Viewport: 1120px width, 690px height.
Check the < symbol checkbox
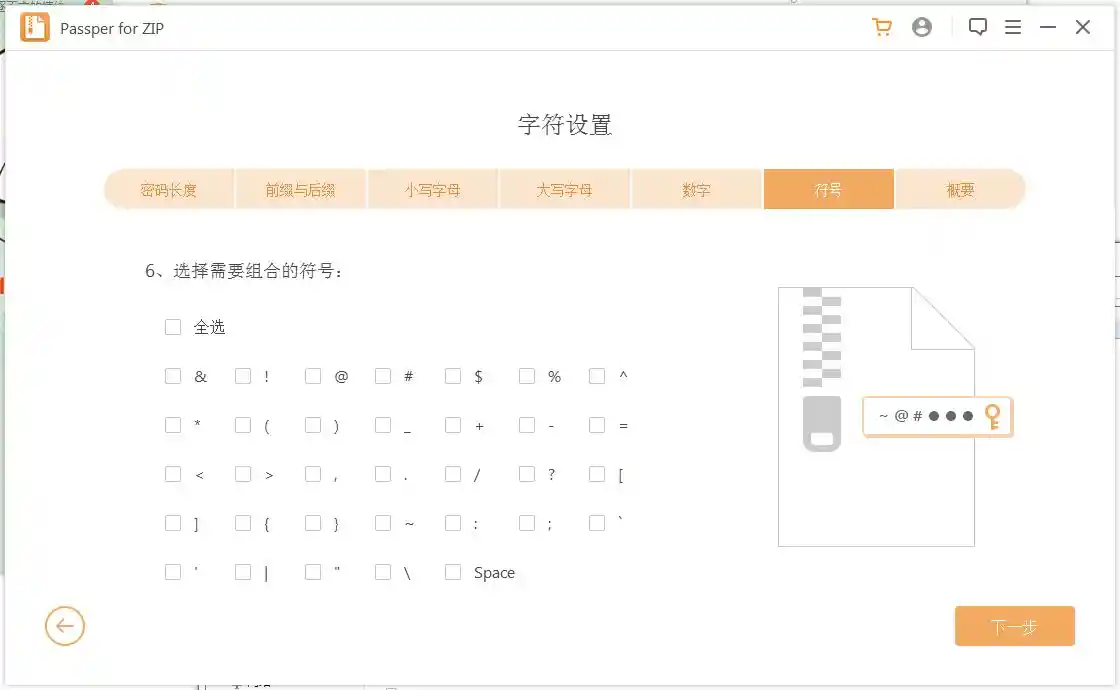[173, 474]
